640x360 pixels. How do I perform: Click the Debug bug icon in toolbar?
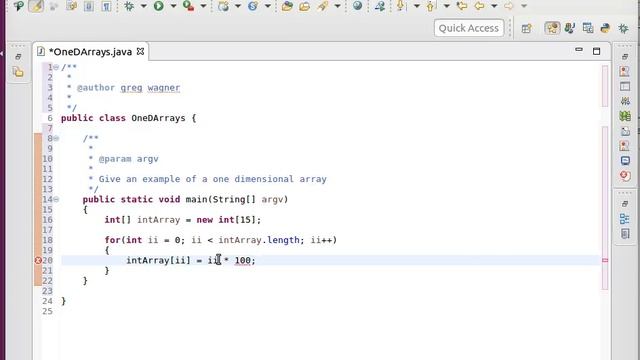pos(129,6)
